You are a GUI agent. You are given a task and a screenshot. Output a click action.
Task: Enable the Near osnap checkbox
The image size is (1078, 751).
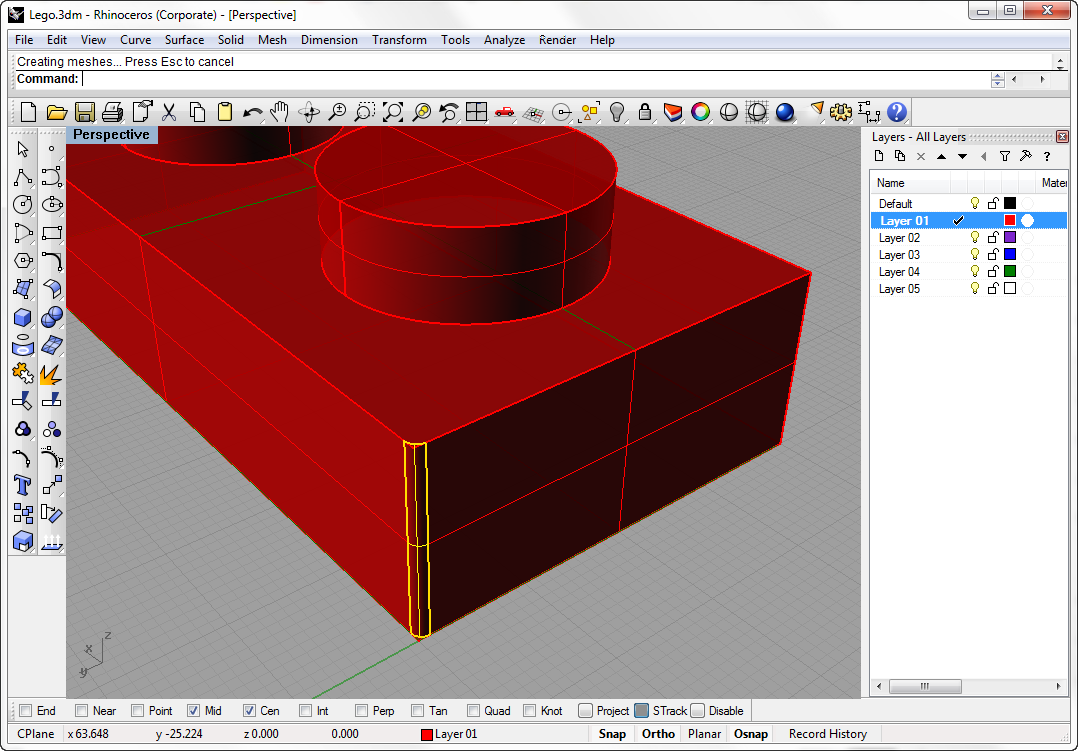point(82,710)
